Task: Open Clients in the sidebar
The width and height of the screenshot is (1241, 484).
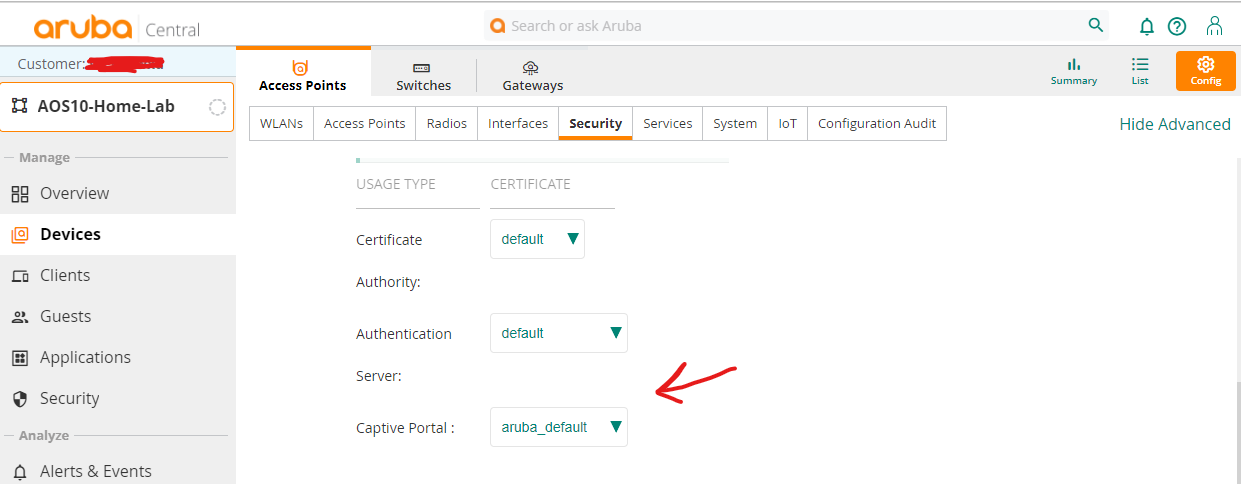Action: [65, 275]
